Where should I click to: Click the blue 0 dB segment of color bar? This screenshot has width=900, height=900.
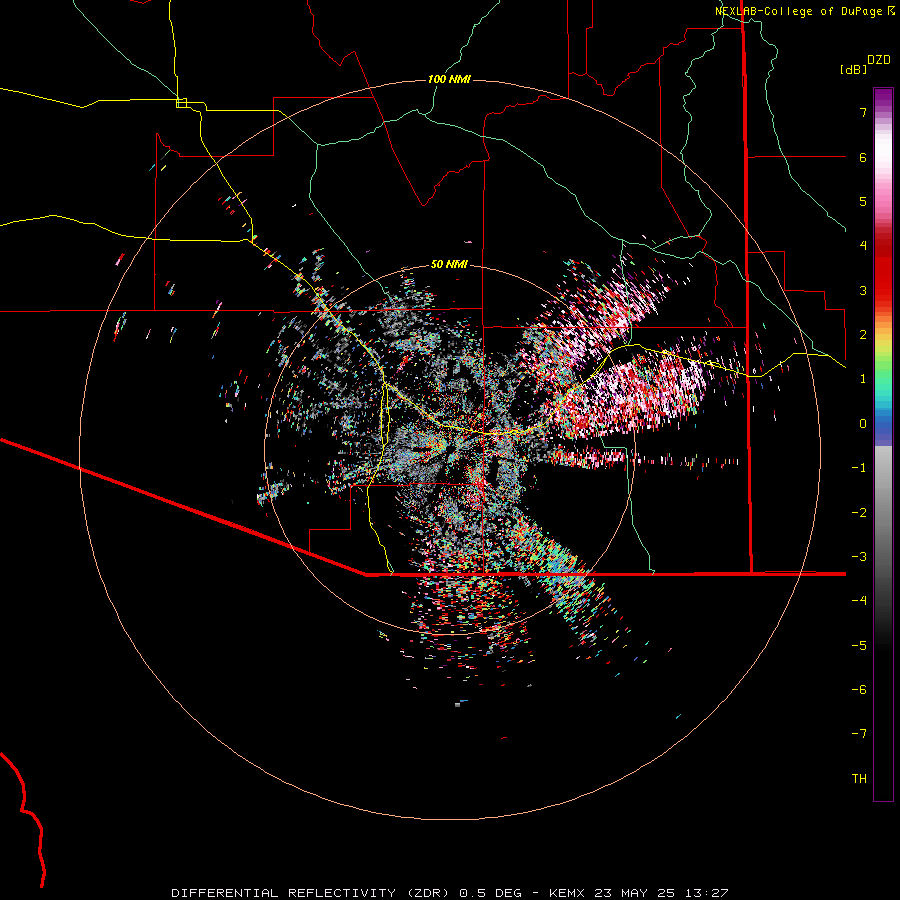tap(883, 424)
